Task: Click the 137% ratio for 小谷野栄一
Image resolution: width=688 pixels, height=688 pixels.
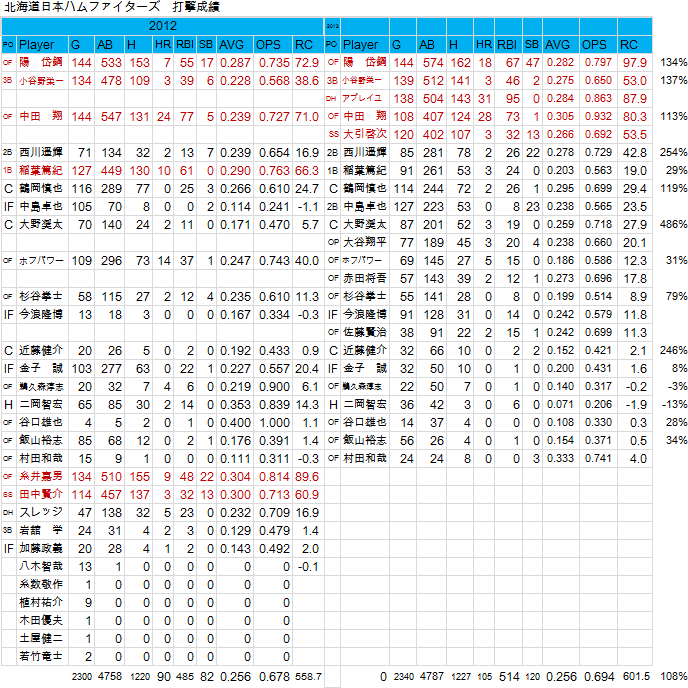Action: pos(673,80)
